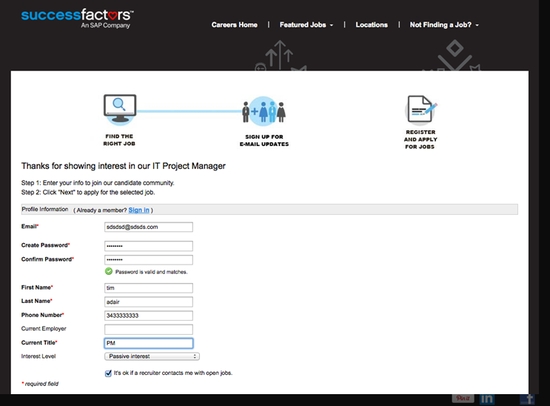Click the Facebook icon at bottom
550x406 pixels.
tap(527, 399)
